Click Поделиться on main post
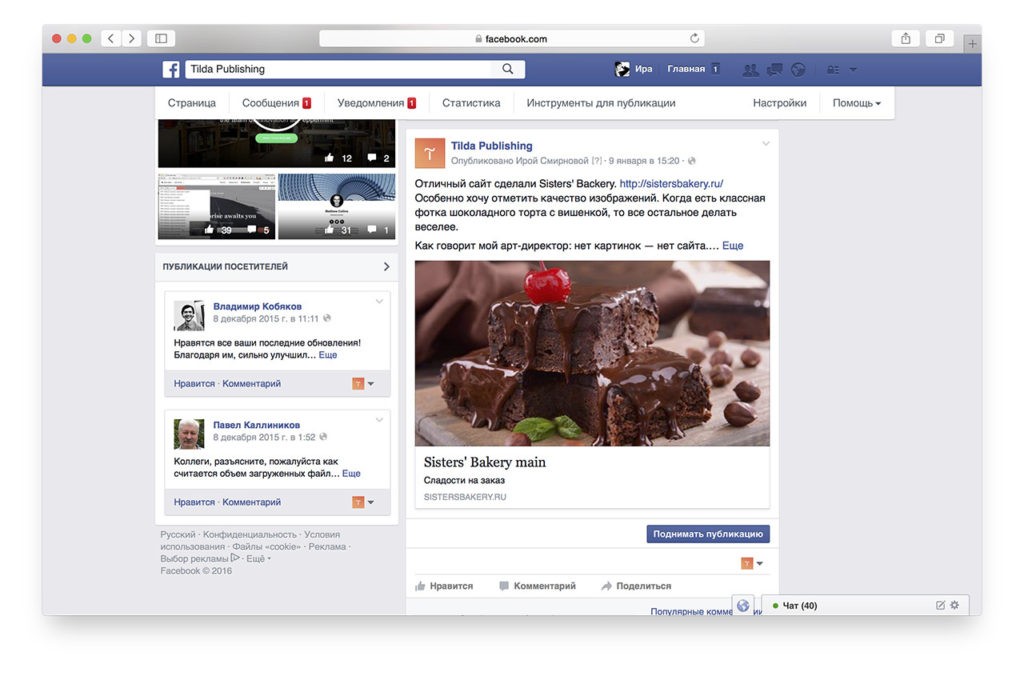Viewport: 1024px width, 676px height. coord(636,586)
